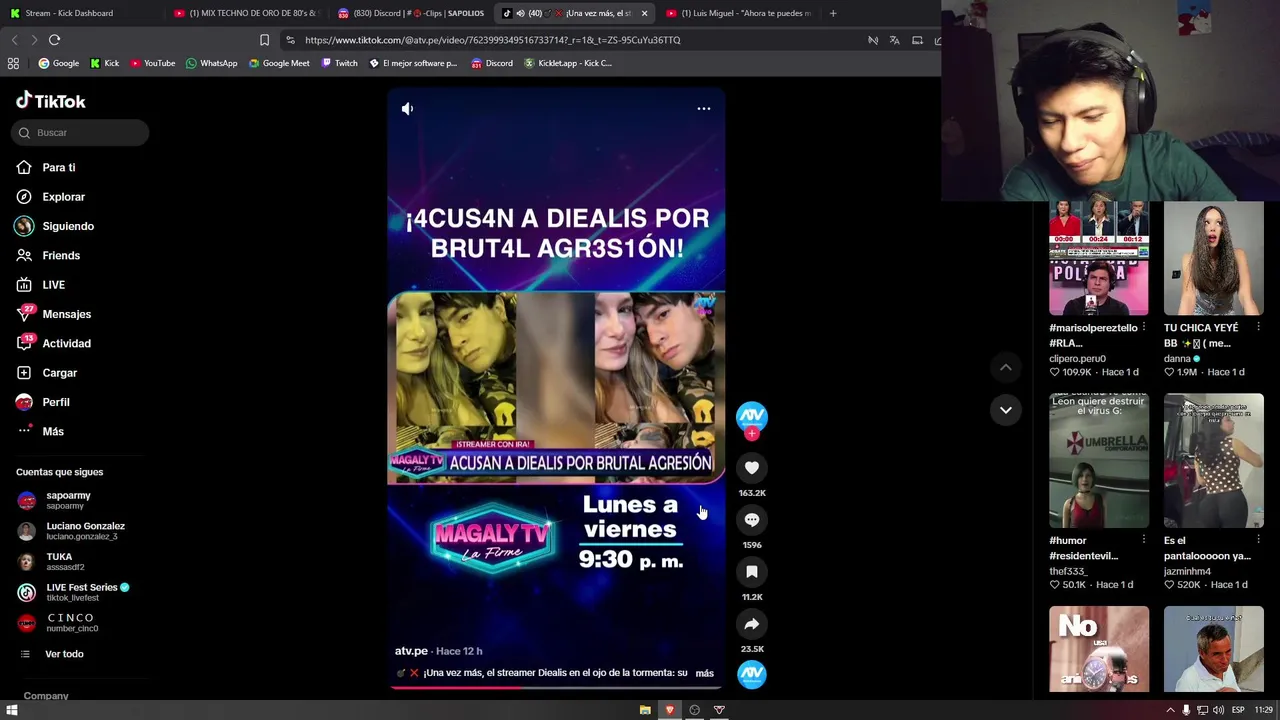The image size is (1280, 720).
Task: Open the YouTube bookmark
Action: [153, 63]
